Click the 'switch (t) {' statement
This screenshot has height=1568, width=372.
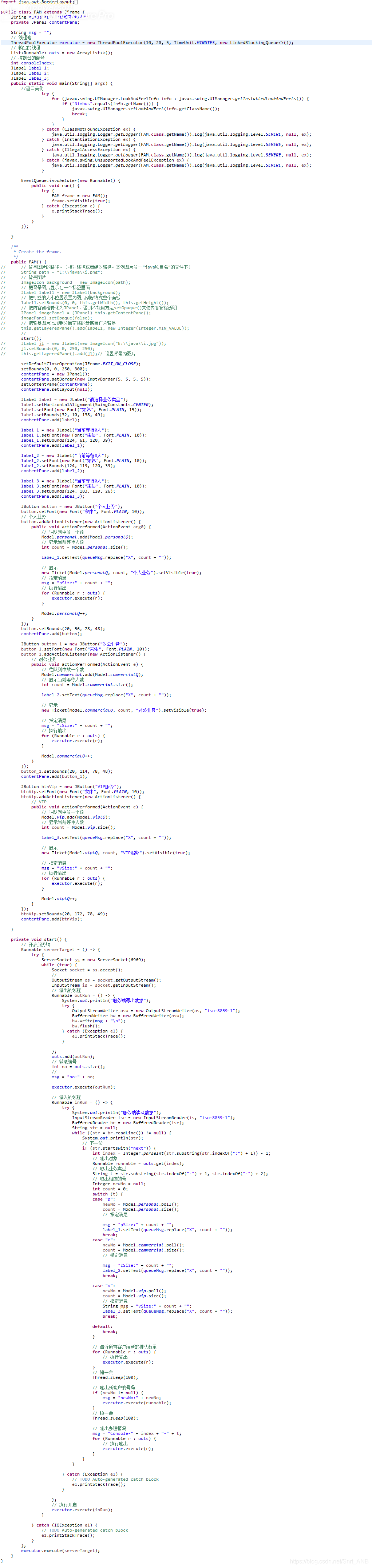click(x=108, y=1194)
